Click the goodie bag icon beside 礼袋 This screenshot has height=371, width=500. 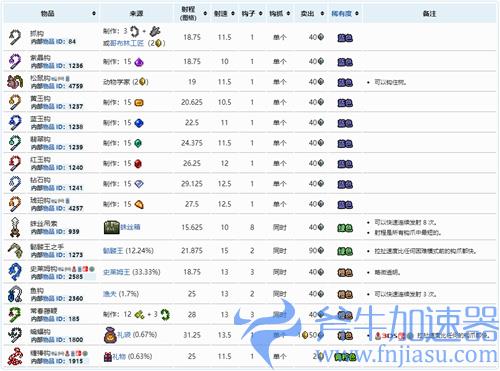tap(110, 335)
